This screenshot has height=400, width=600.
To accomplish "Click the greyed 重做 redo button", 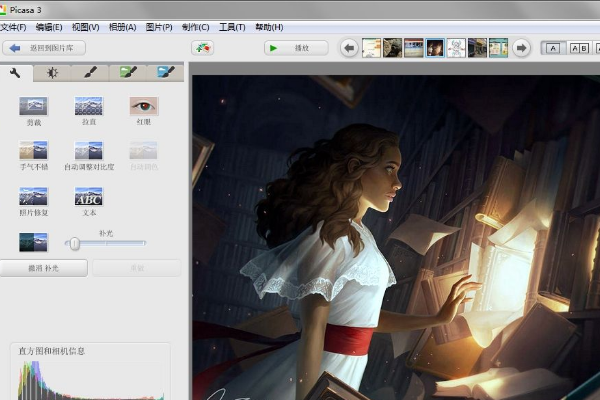I will (137, 268).
